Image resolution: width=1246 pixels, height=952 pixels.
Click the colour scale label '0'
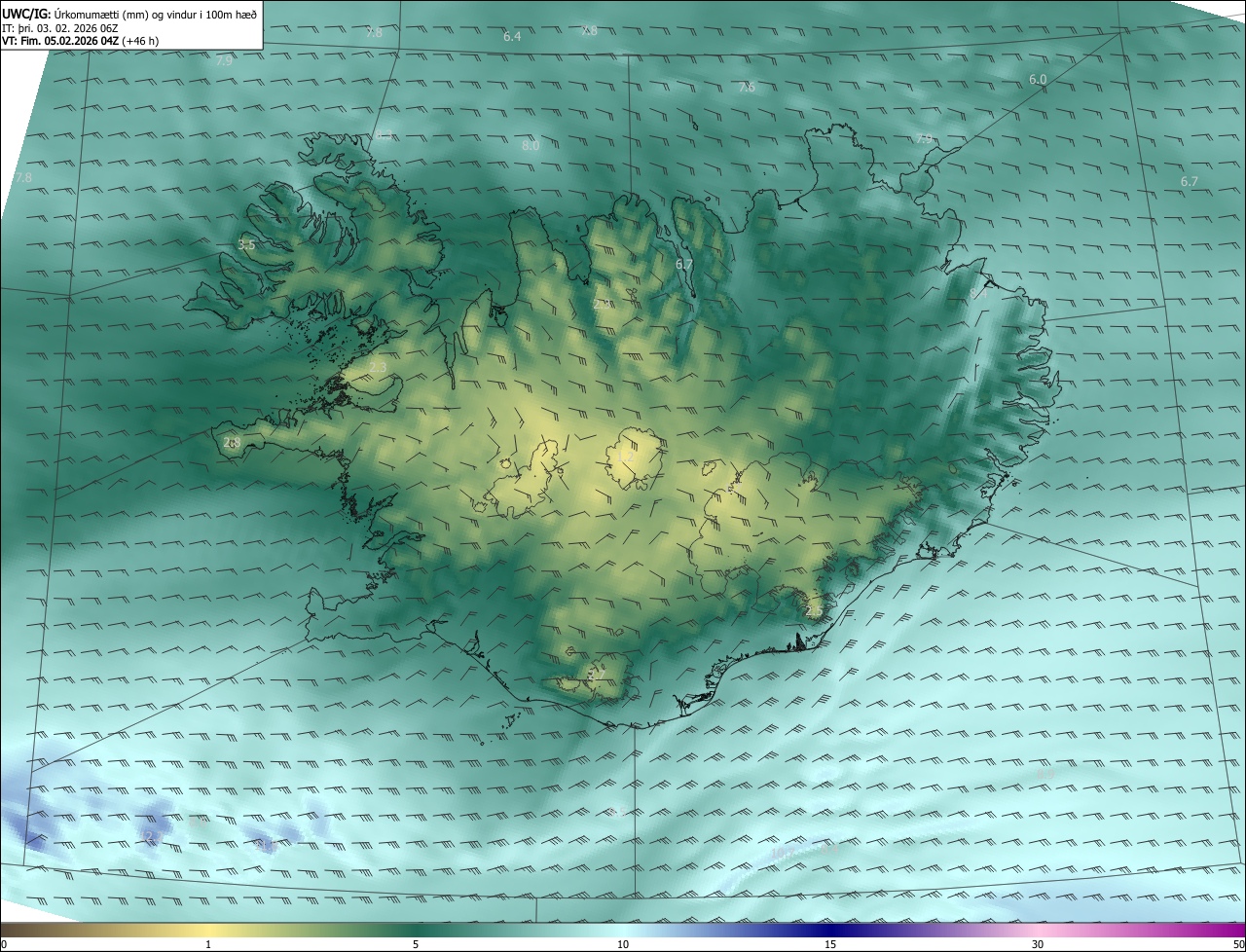pyautogui.click(x=4, y=944)
